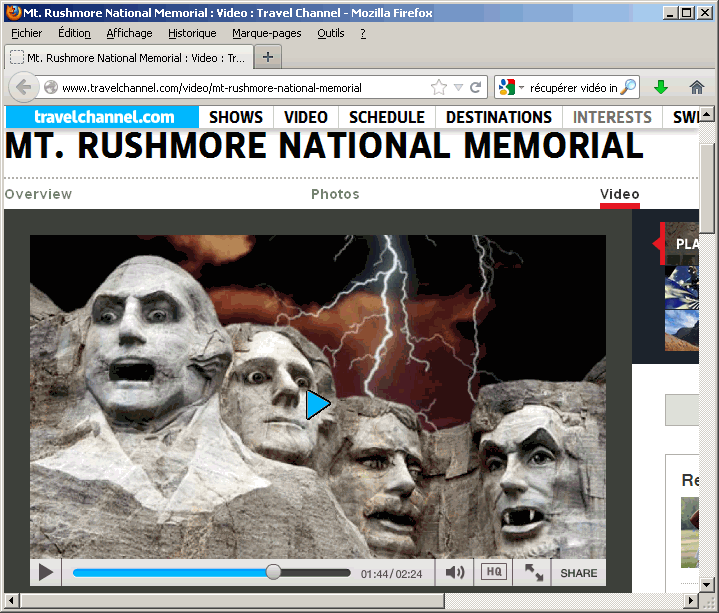Open the Historique menu
Viewport: 719px width, 613px height.
(192, 33)
